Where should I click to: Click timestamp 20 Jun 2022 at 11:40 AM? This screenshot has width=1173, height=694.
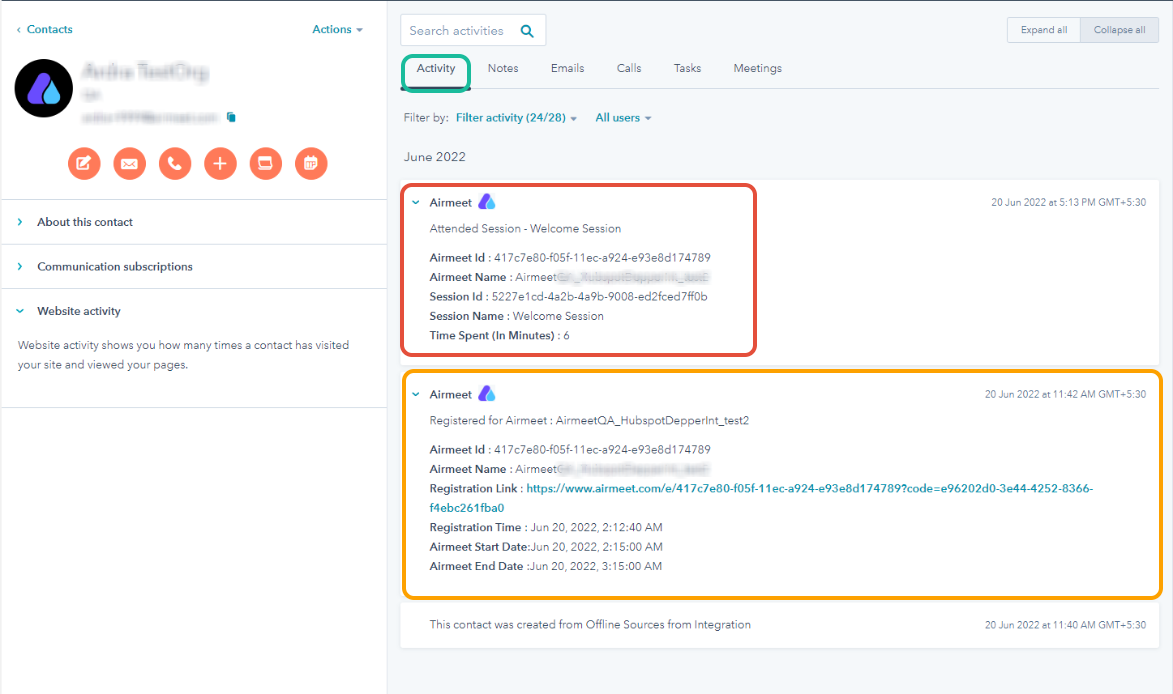point(1065,624)
